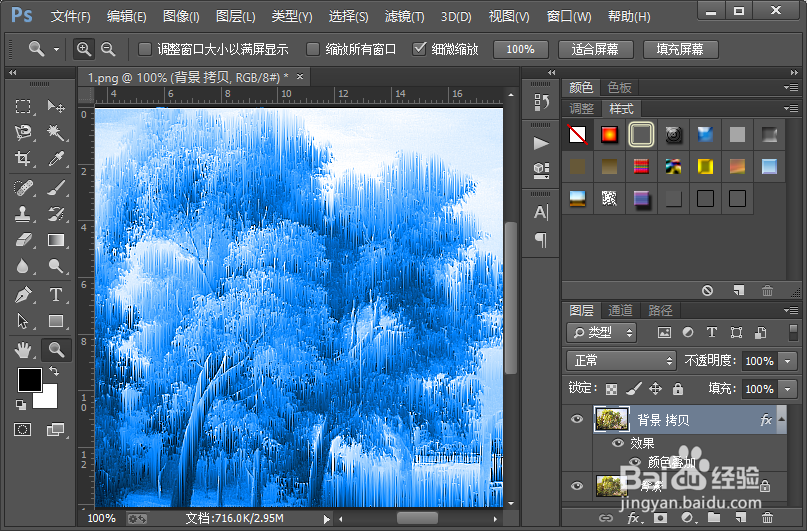
Task: Hide the 效果 effects entry
Action: [x=618, y=443]
